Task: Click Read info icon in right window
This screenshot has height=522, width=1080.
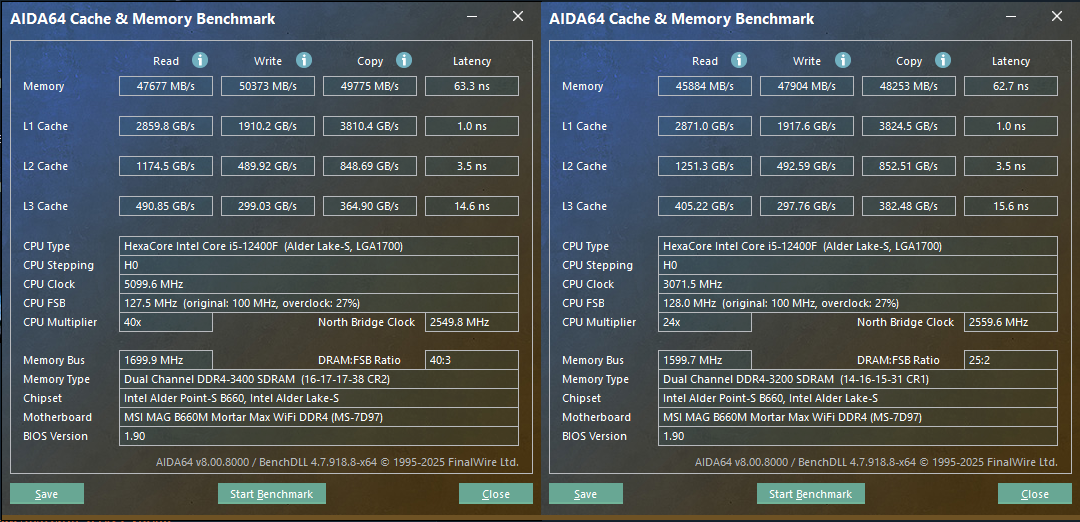Action: tap(738, 61)
